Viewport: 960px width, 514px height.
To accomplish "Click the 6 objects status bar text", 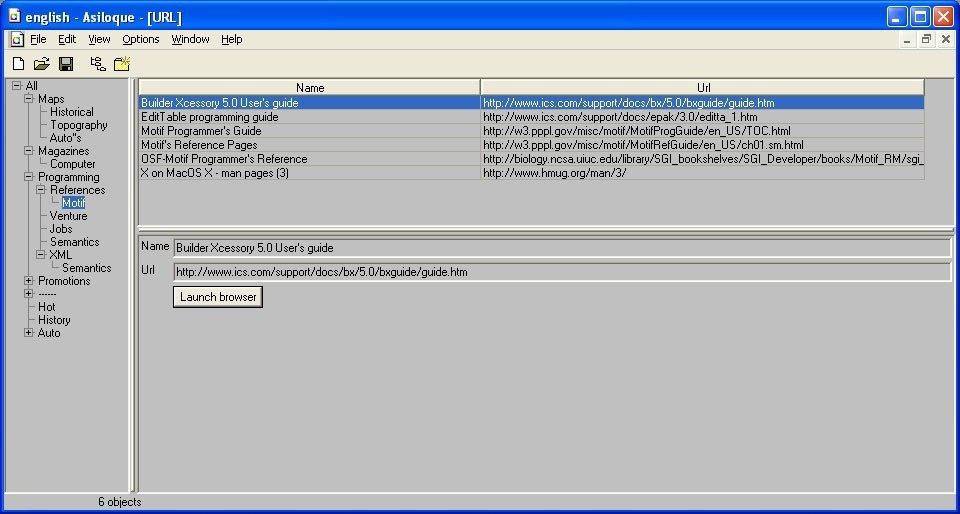I will [x=119, y=502].
